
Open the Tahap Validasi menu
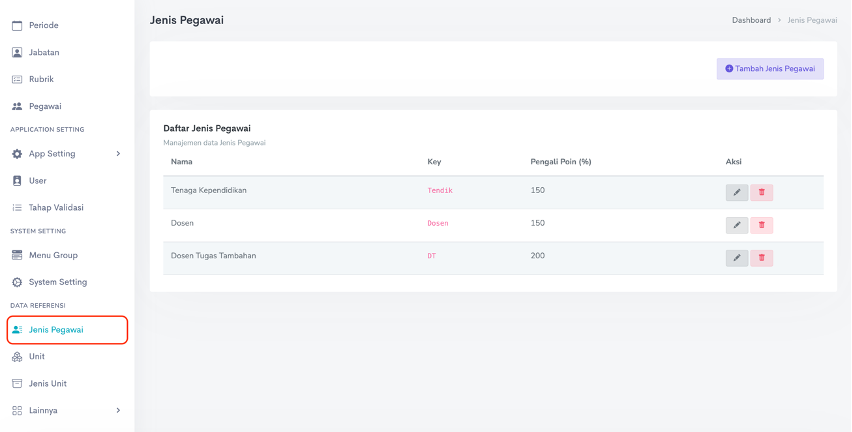[x=55, y=208]
